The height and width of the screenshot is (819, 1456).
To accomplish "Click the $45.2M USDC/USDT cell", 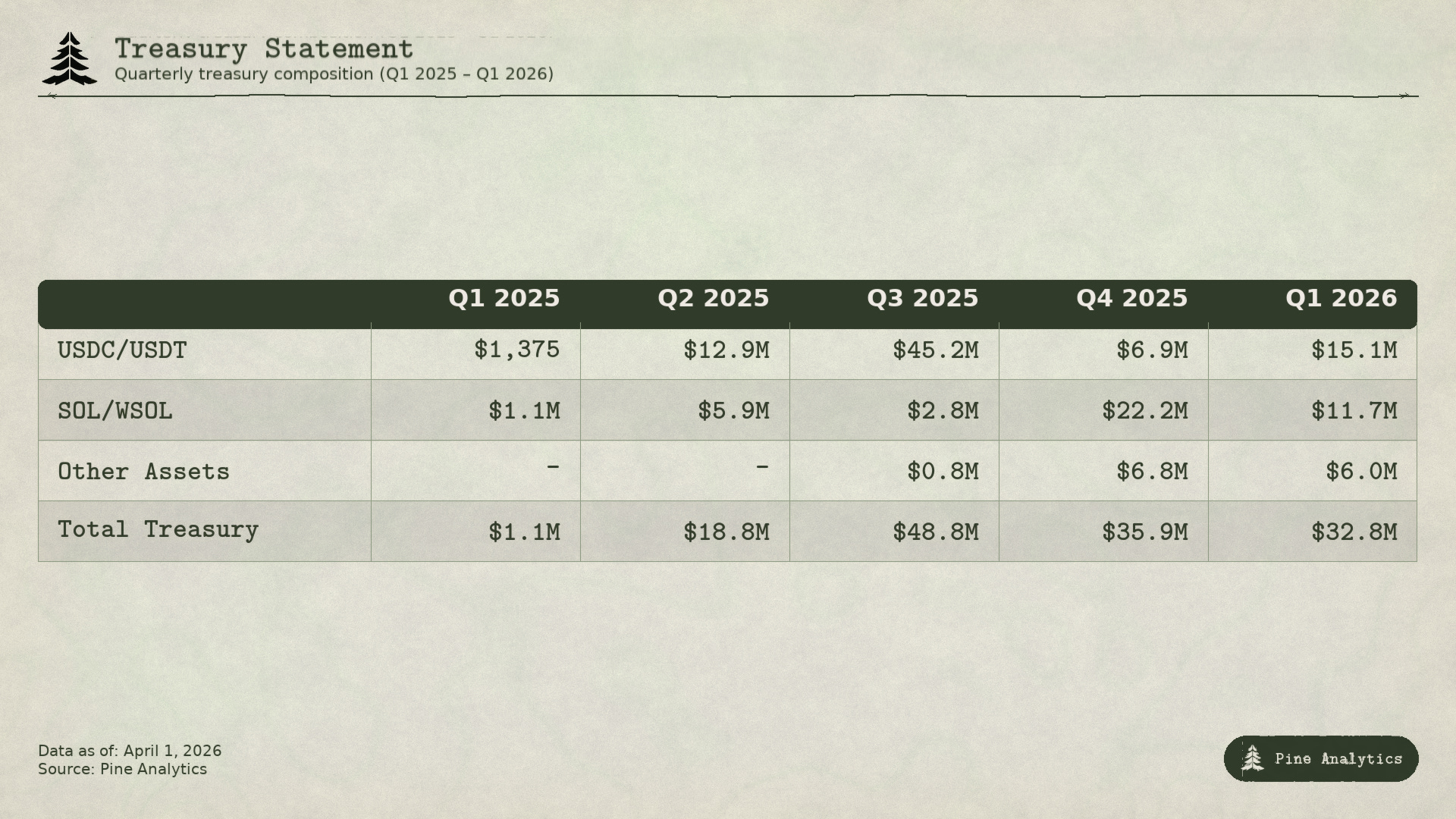I will point(936,350).
